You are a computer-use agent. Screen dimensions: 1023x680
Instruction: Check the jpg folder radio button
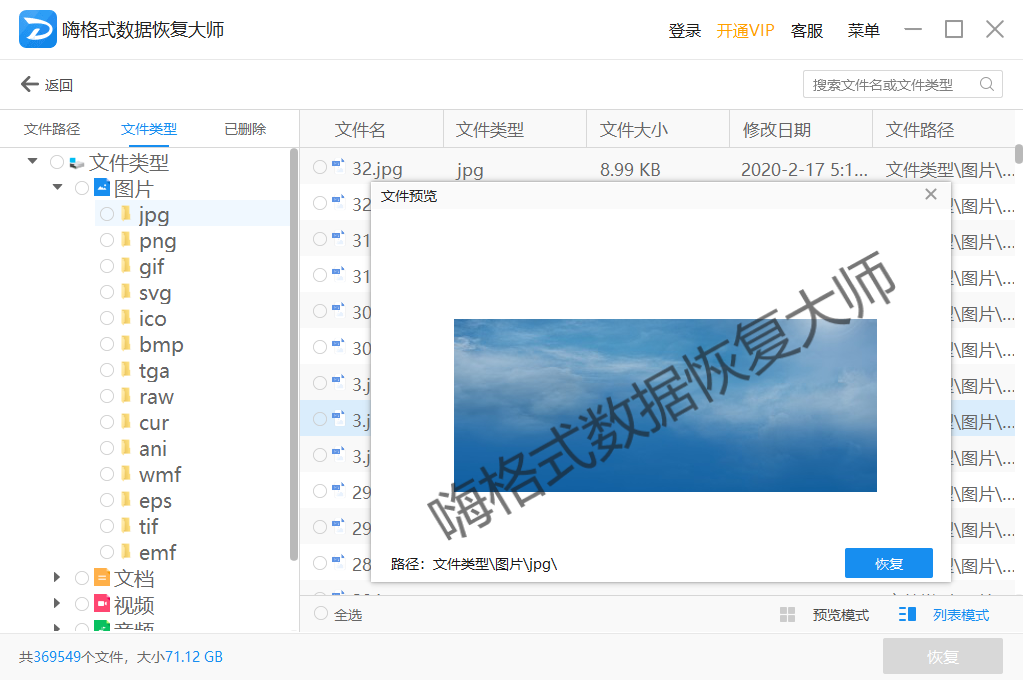(107, 214)
